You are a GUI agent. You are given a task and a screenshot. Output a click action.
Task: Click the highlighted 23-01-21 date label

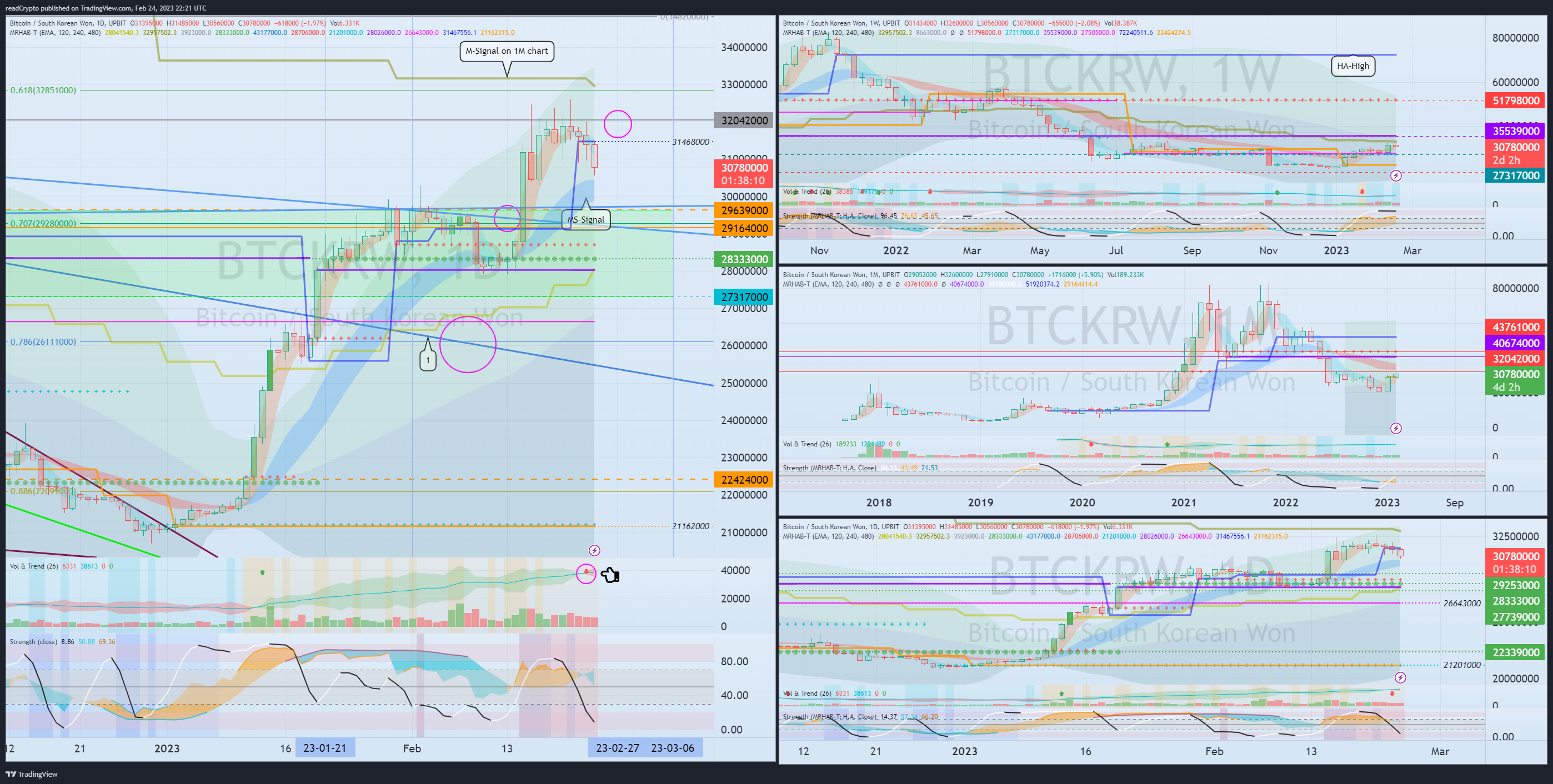click(x=325, y=748)
